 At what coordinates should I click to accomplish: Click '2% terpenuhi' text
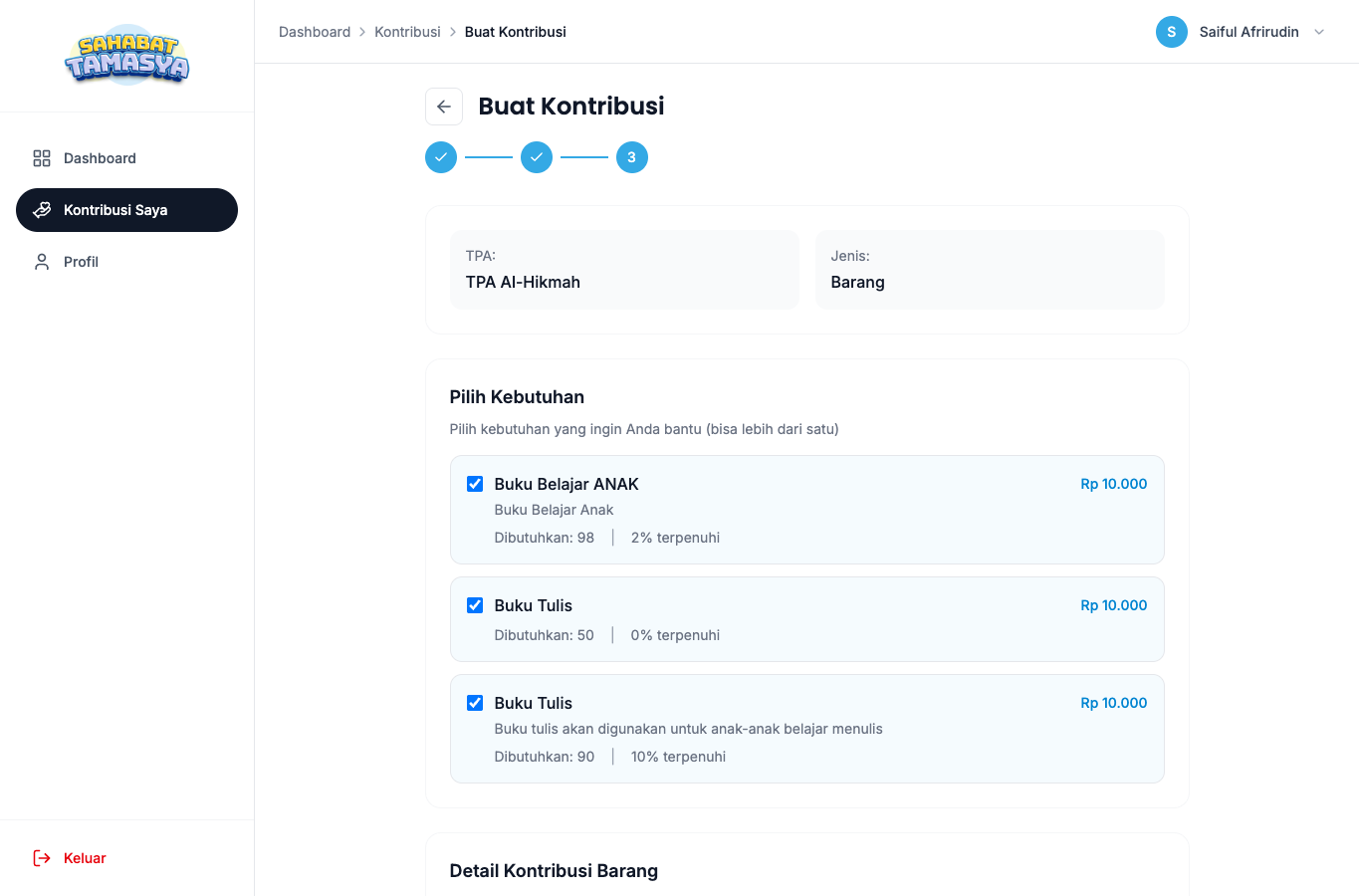pyautogui.click(x=675, y=538)
